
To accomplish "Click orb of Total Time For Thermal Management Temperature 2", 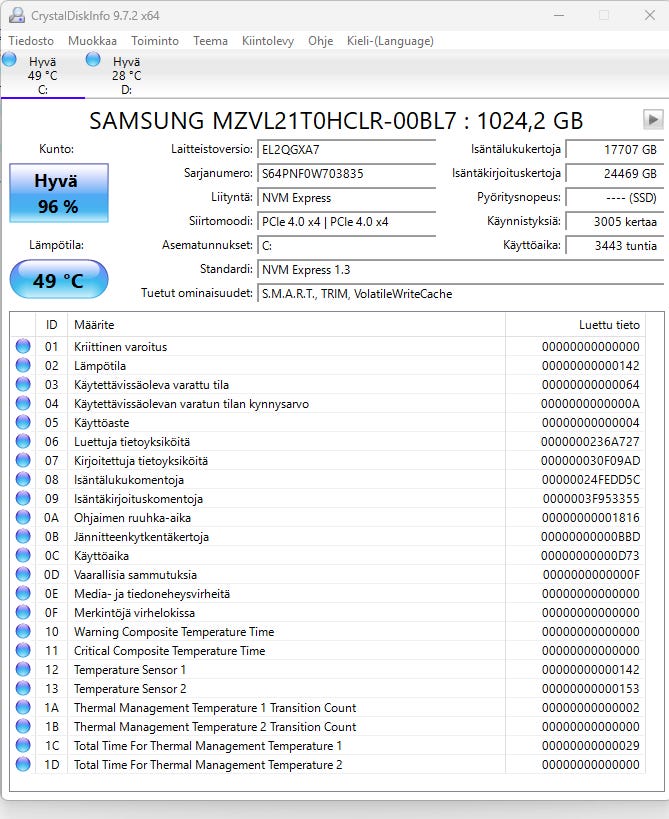I will [23, 764].
